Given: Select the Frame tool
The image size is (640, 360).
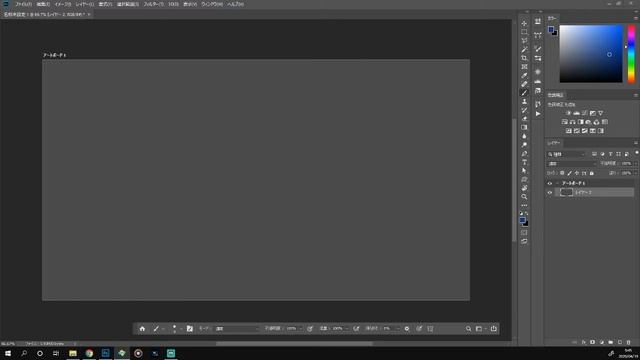Looking at the screenshot, I should click(524, 67).
